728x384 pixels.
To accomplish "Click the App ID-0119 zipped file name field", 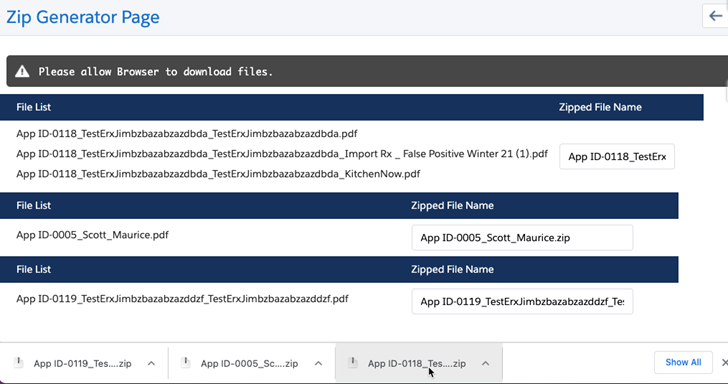I will point(522,302).
